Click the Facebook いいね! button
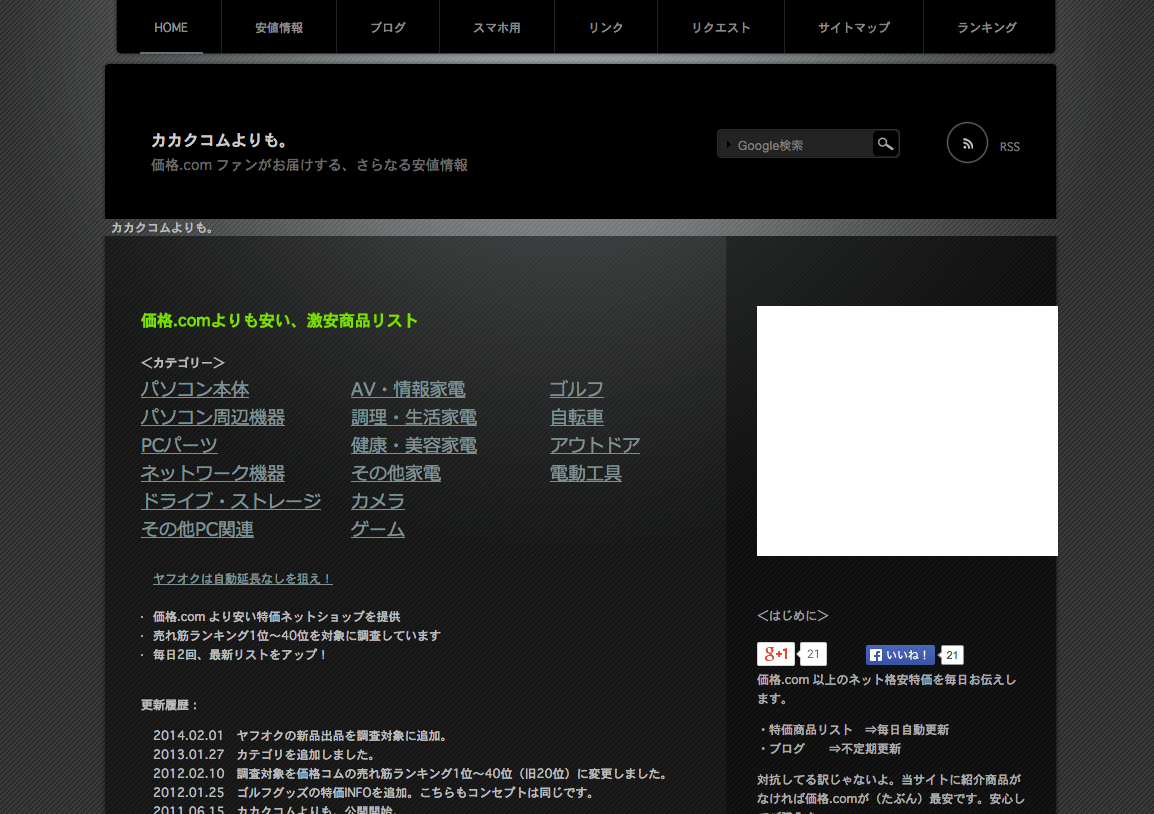 (x=900, y=655)
